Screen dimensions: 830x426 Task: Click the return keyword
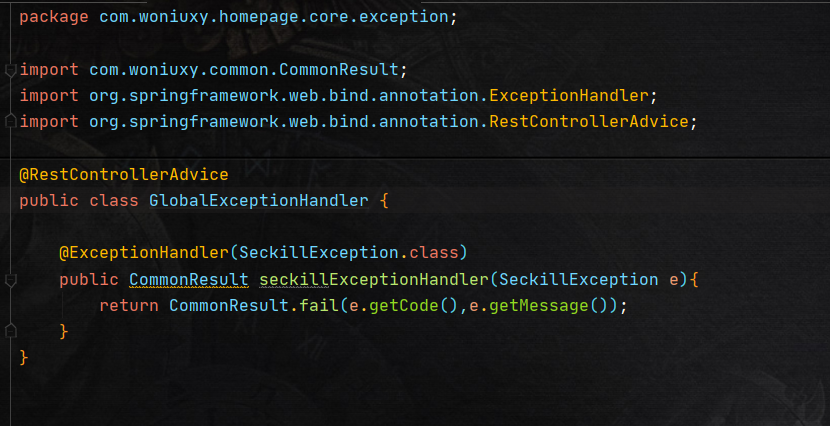coord(129,305)
